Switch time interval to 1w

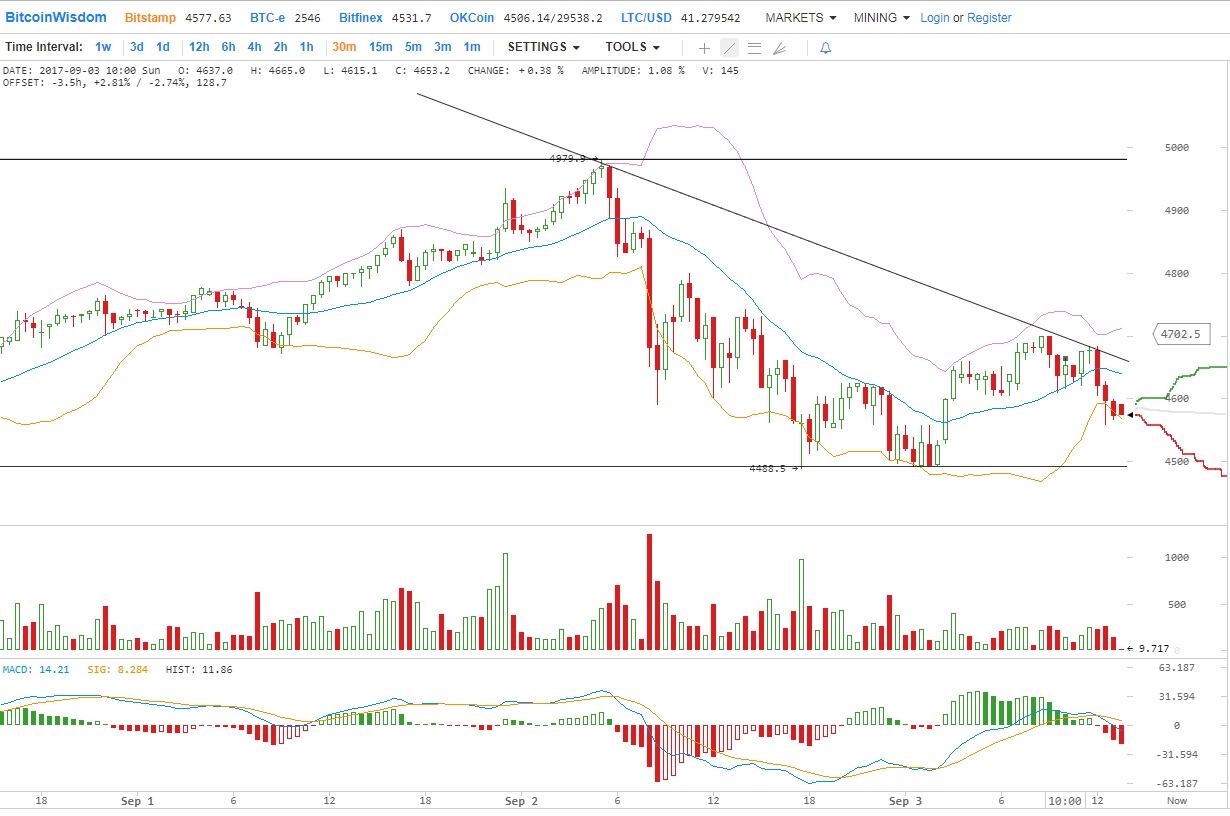click(x=103, y=47)
